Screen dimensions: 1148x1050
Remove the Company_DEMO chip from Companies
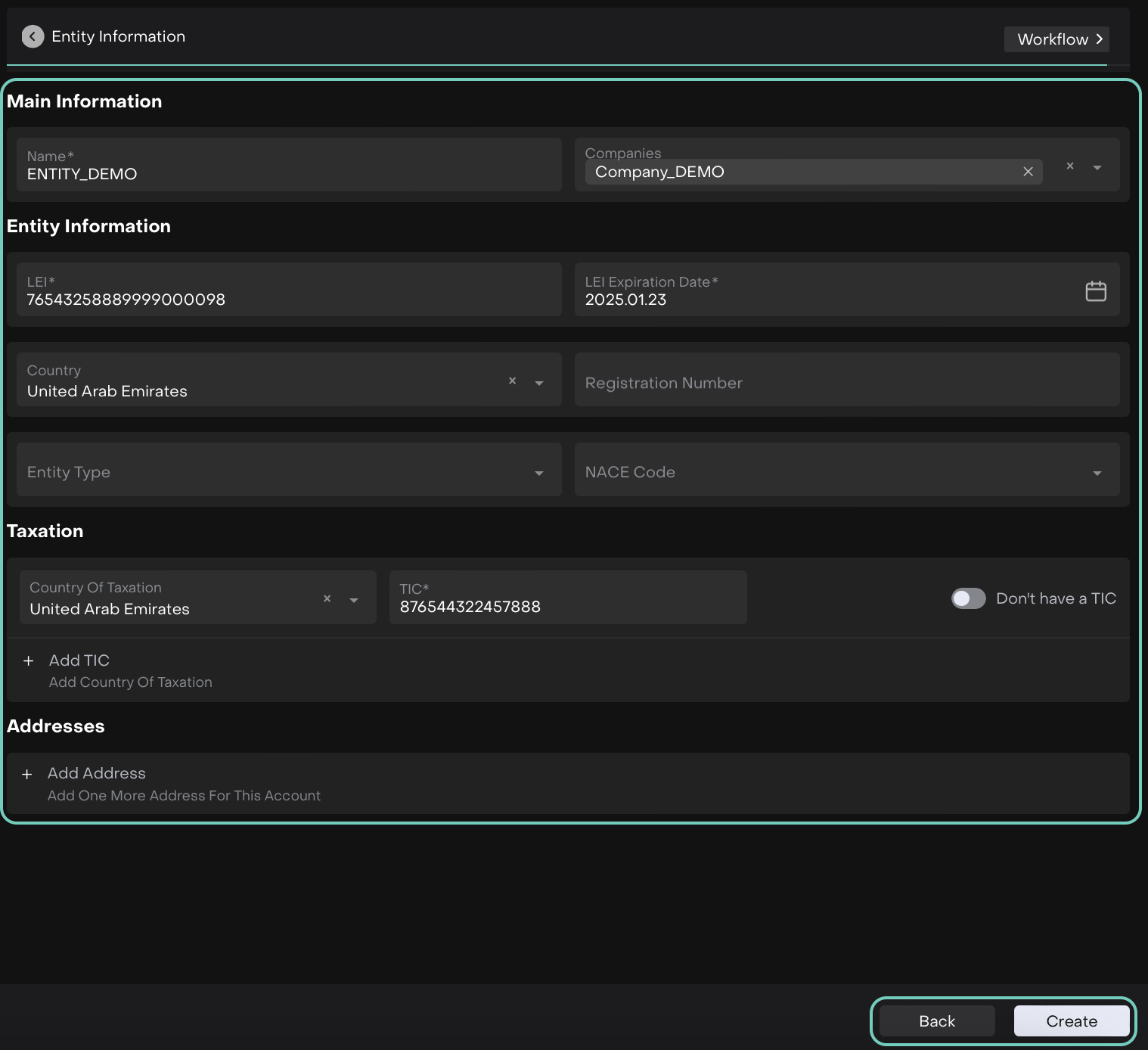click(1028, 172)
